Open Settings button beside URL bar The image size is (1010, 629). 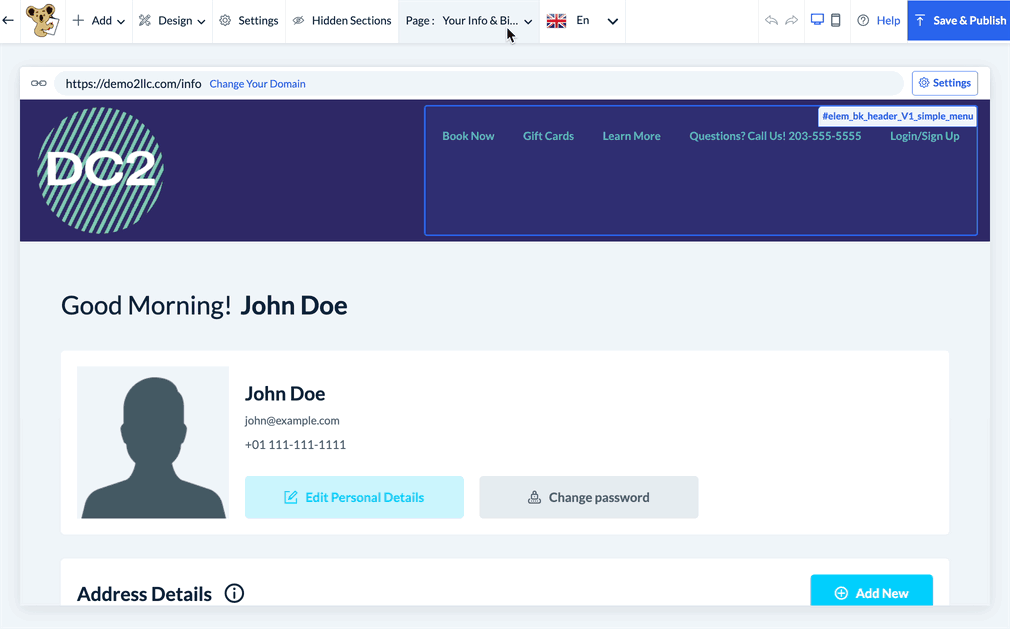944,83
